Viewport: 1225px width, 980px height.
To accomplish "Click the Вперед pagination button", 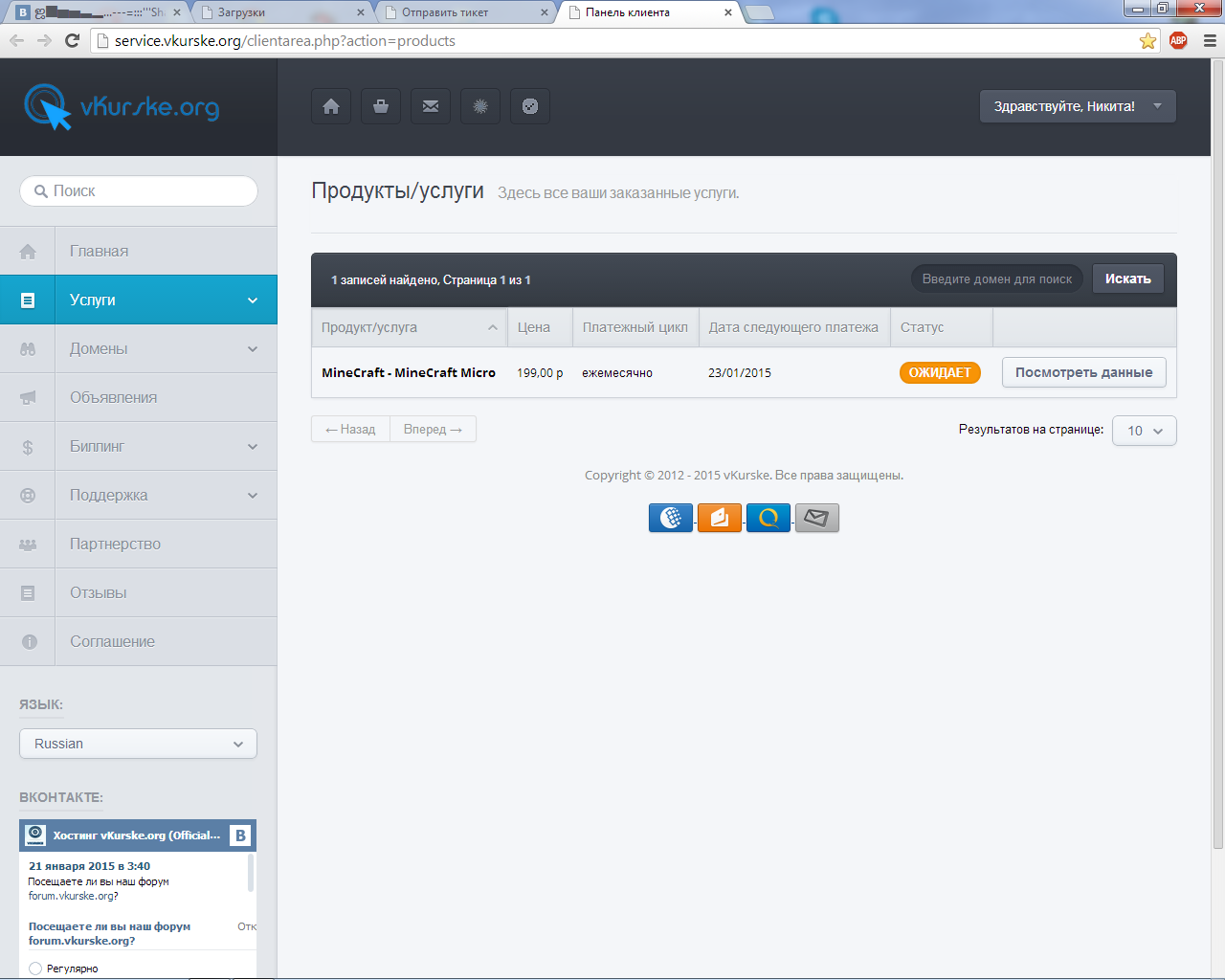I will pyautogui.click(x=433, y=429).
